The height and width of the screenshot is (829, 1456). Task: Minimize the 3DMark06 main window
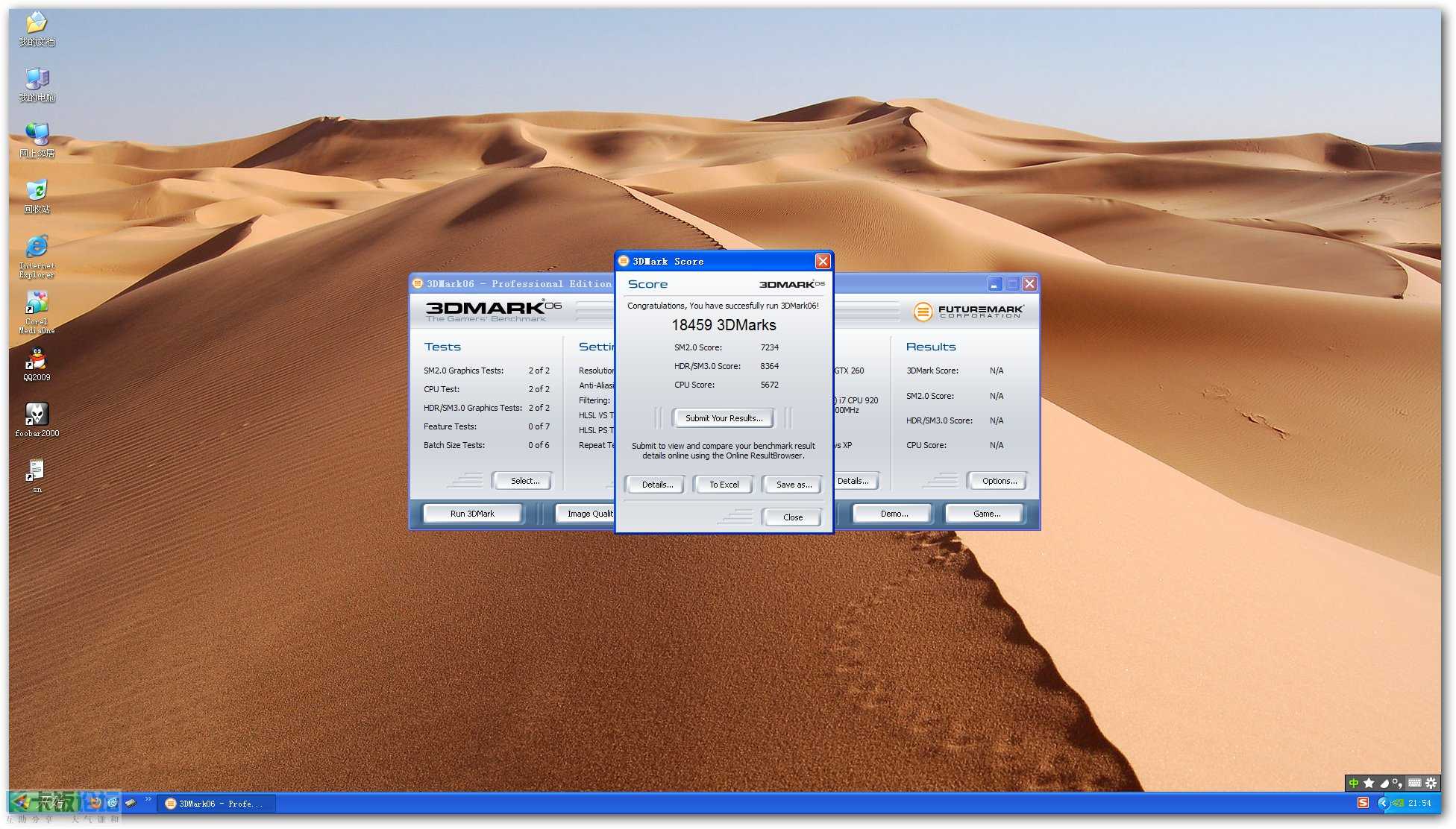[994, 284]
